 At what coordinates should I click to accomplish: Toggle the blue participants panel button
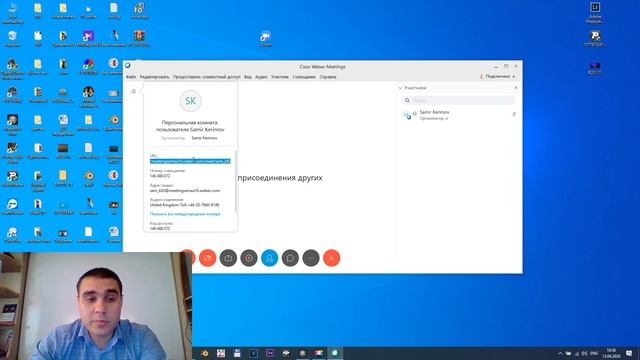tap(269, 258)
